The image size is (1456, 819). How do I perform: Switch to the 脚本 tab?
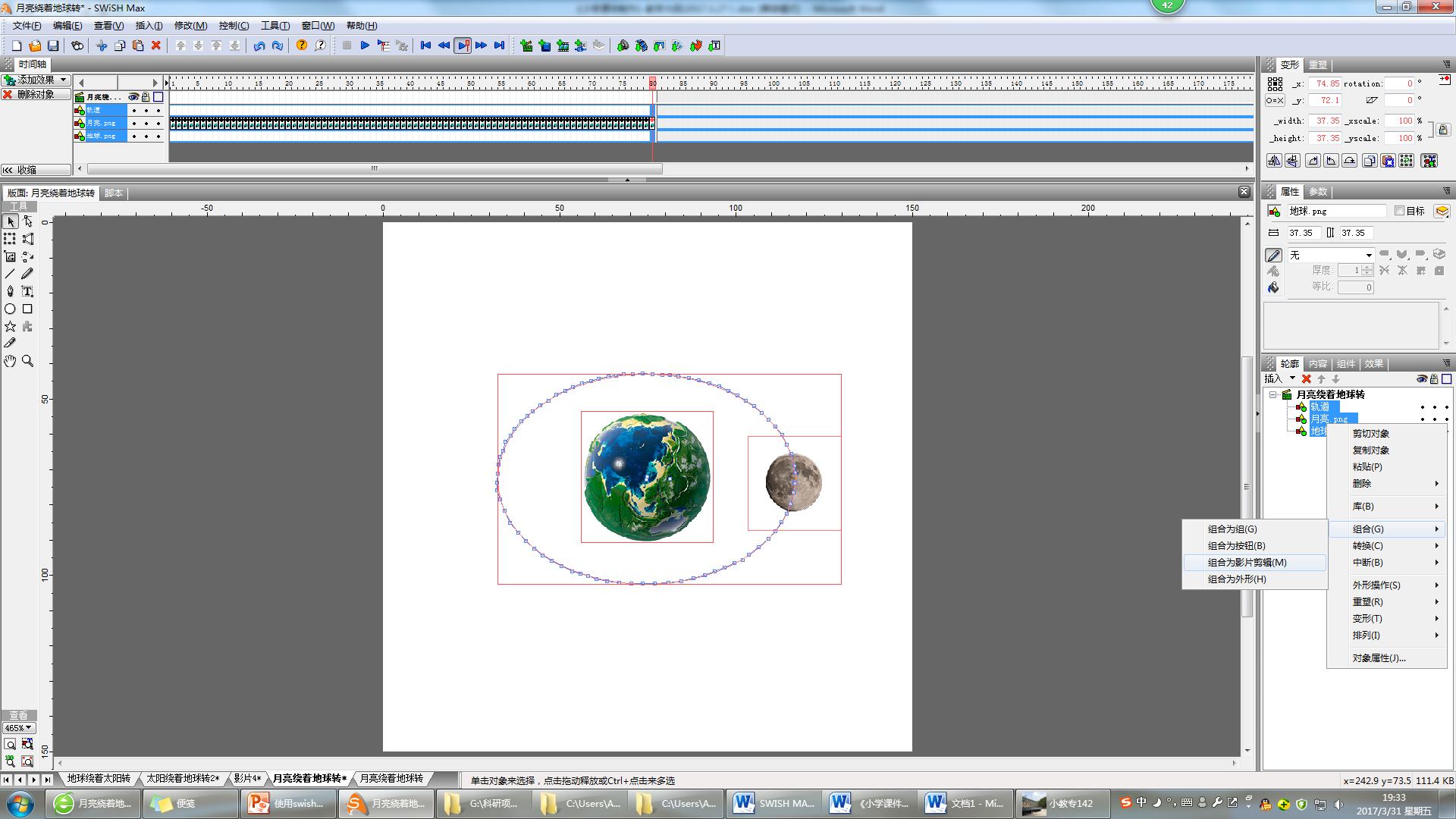pos(114,193)
